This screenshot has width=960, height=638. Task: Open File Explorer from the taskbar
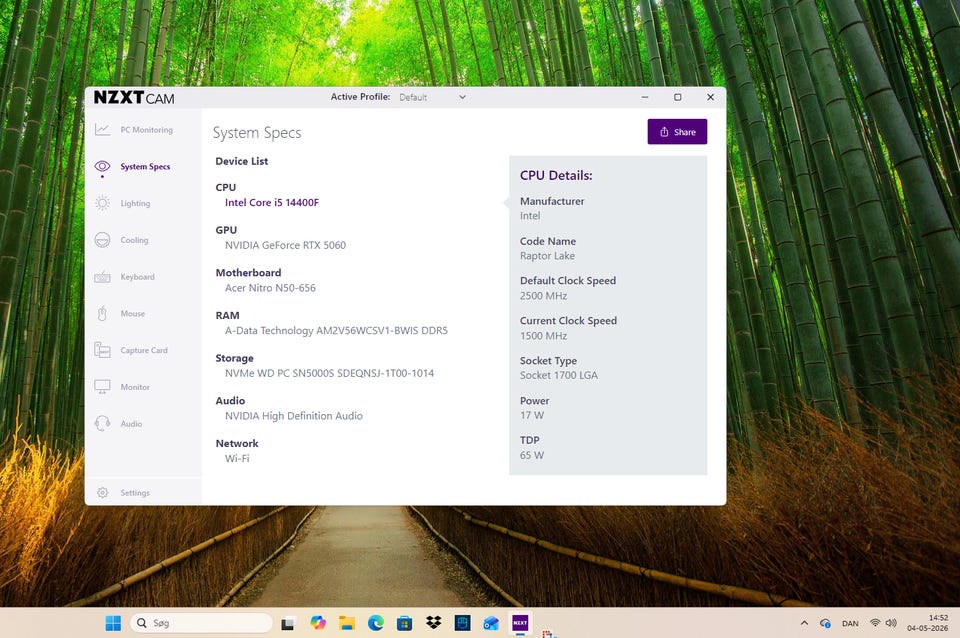(347, 623)
